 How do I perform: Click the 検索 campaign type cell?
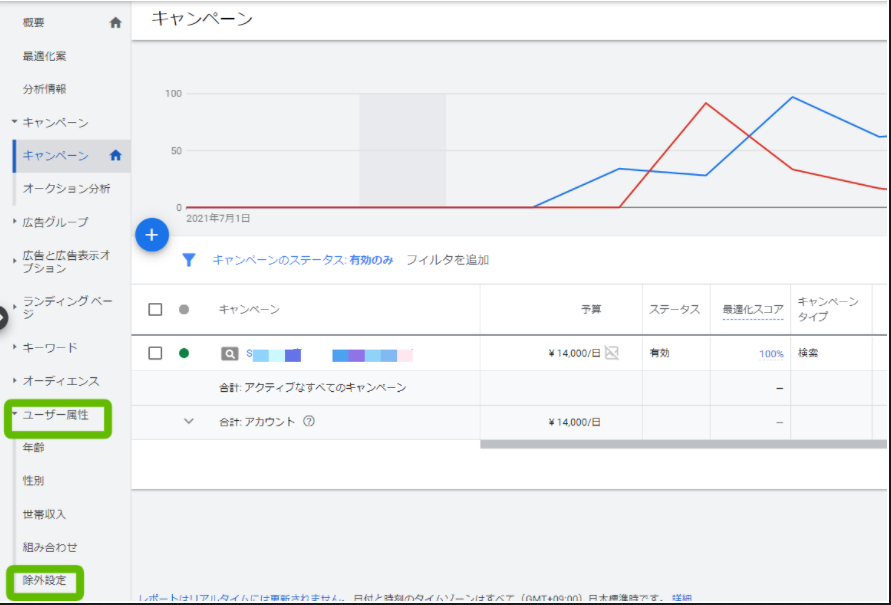pos(807,353)
